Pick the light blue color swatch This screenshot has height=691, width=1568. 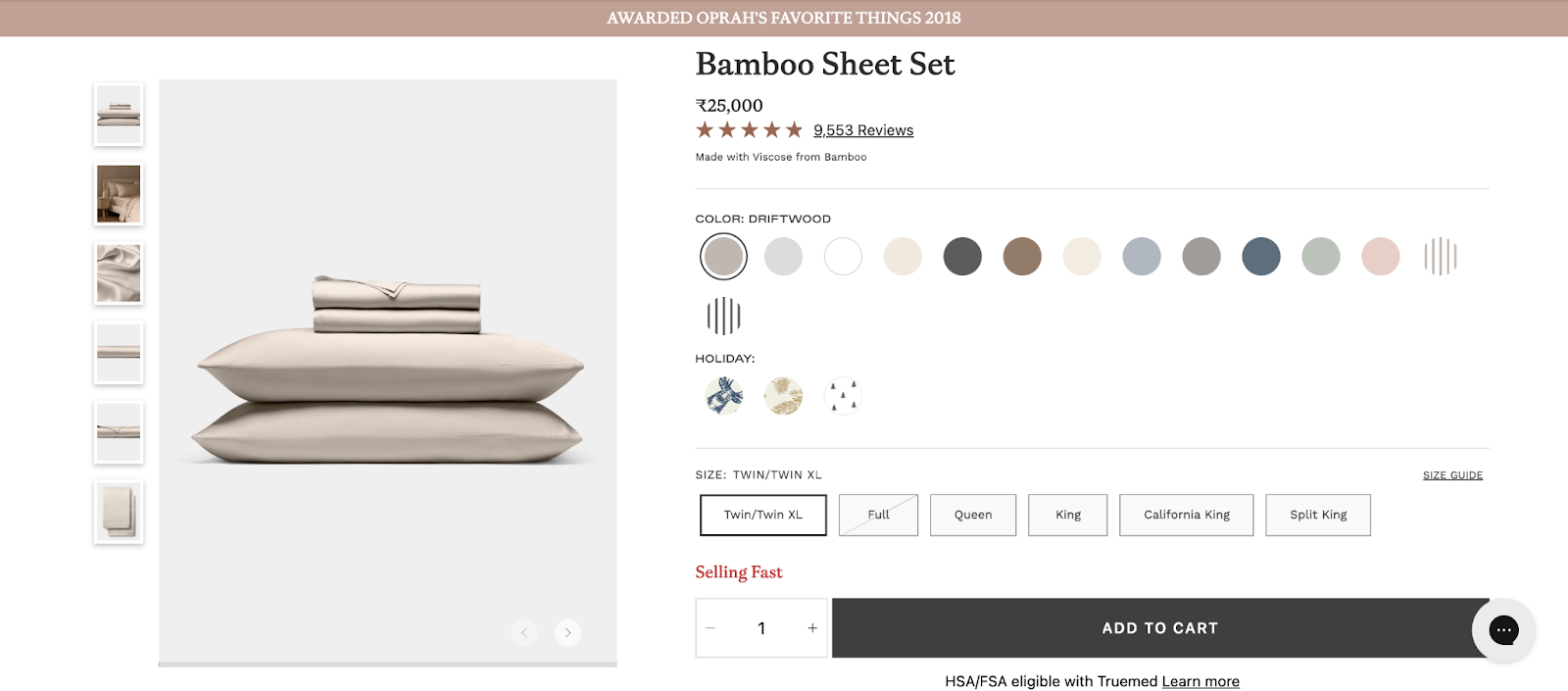pyautogui.click(x=1143, y=257)
